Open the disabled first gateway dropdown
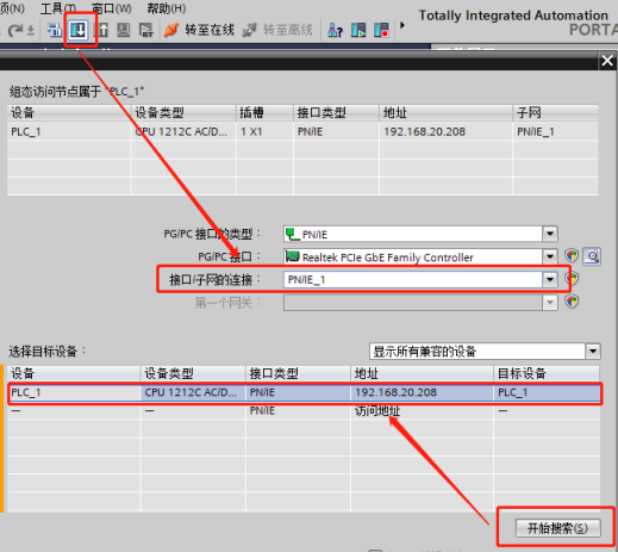The height and width of the screenshot is (552, 618). point(549,303)
